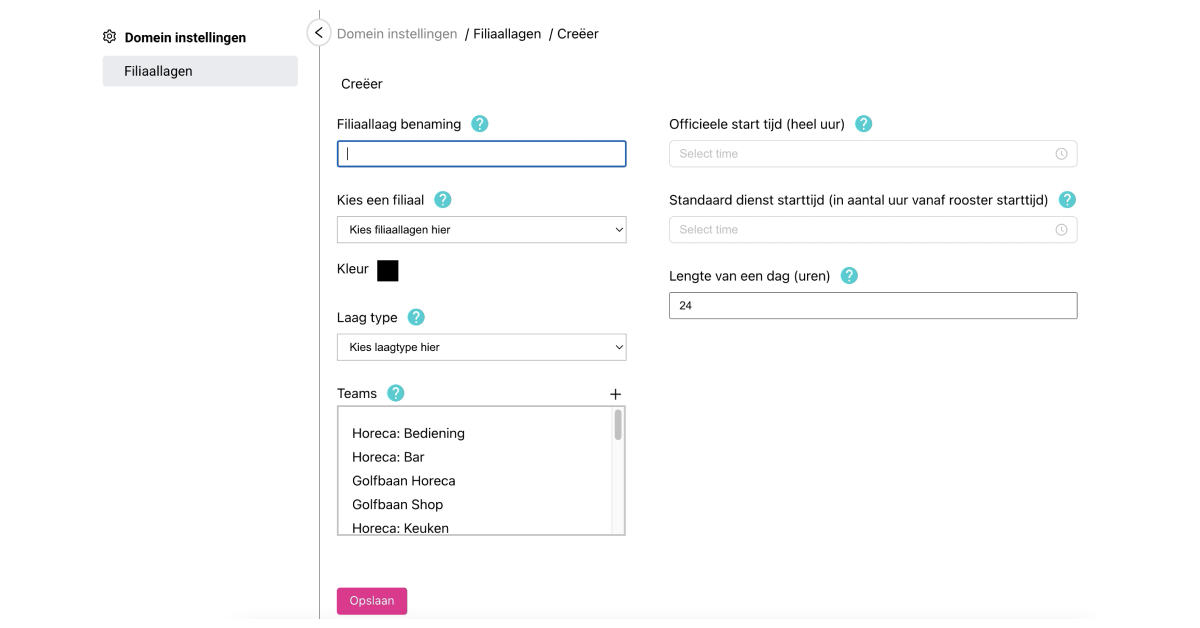Click the Filiaallagen breadcrumb link
Screen dimensions: 1200x628
[x=507, y=34]
